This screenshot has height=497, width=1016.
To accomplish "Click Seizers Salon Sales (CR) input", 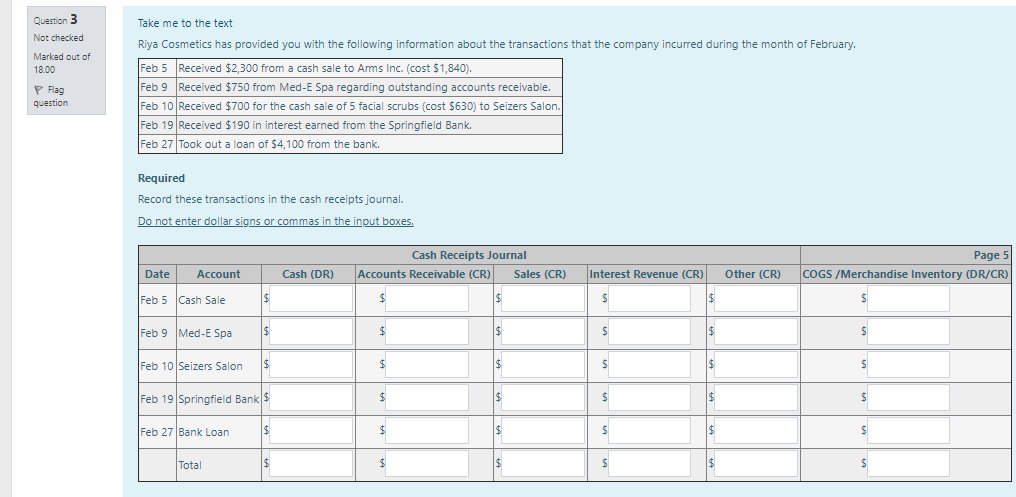I will [543, 365].
